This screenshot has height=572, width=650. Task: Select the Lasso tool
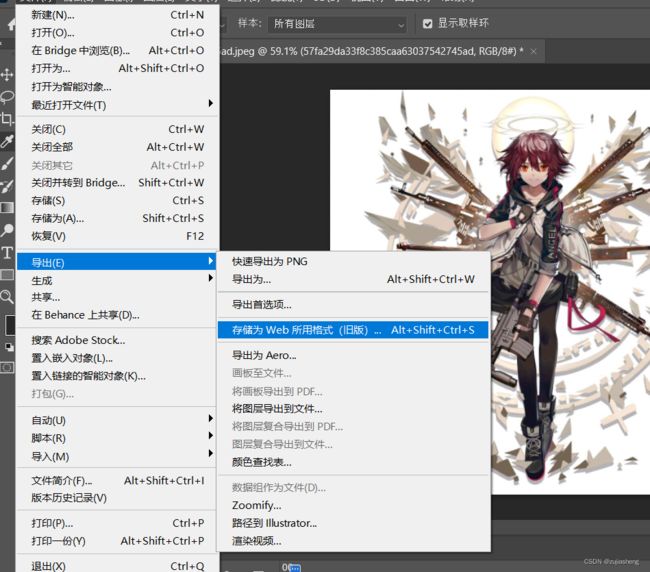pos(7,97)
